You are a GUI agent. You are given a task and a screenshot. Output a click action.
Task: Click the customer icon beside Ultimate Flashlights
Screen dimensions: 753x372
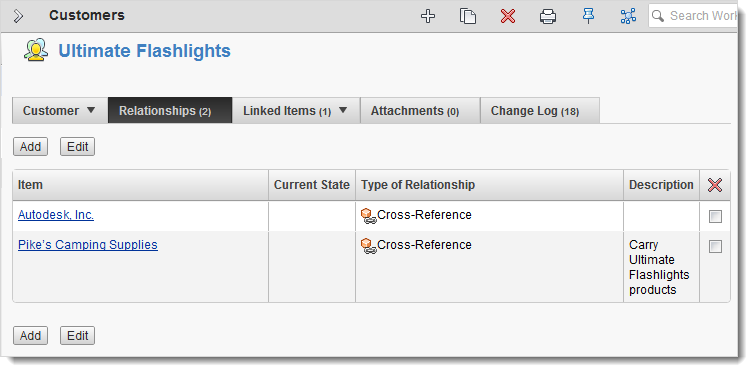[x=36, y=50]
